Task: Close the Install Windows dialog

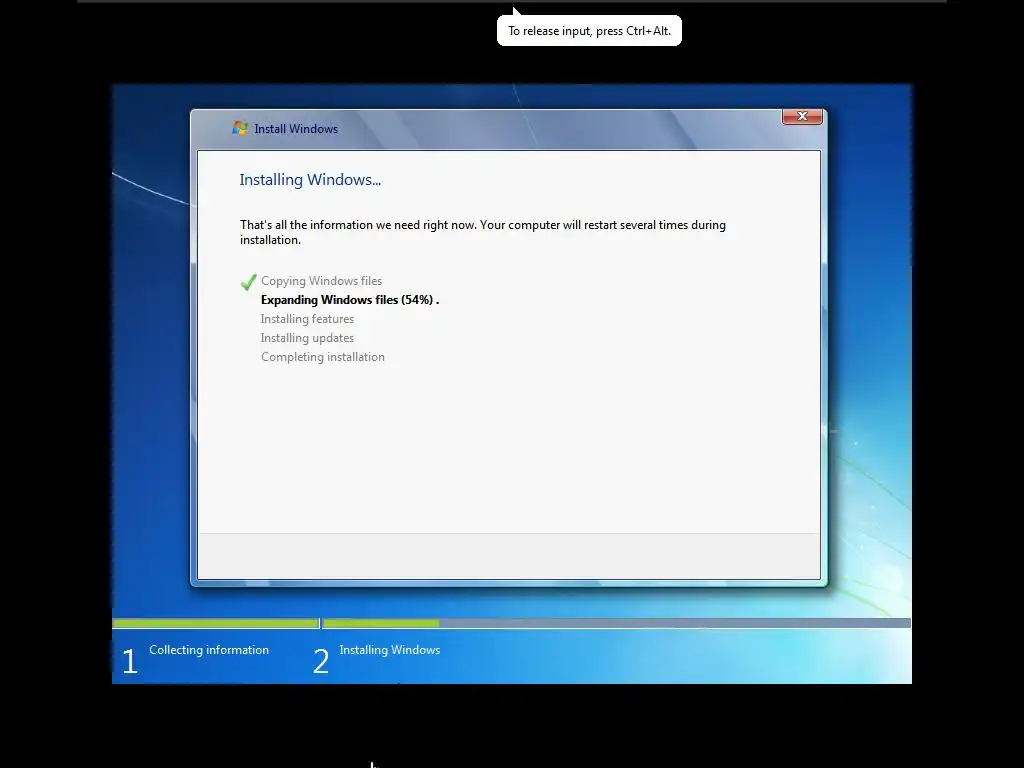Action: [x=802, y=116]
